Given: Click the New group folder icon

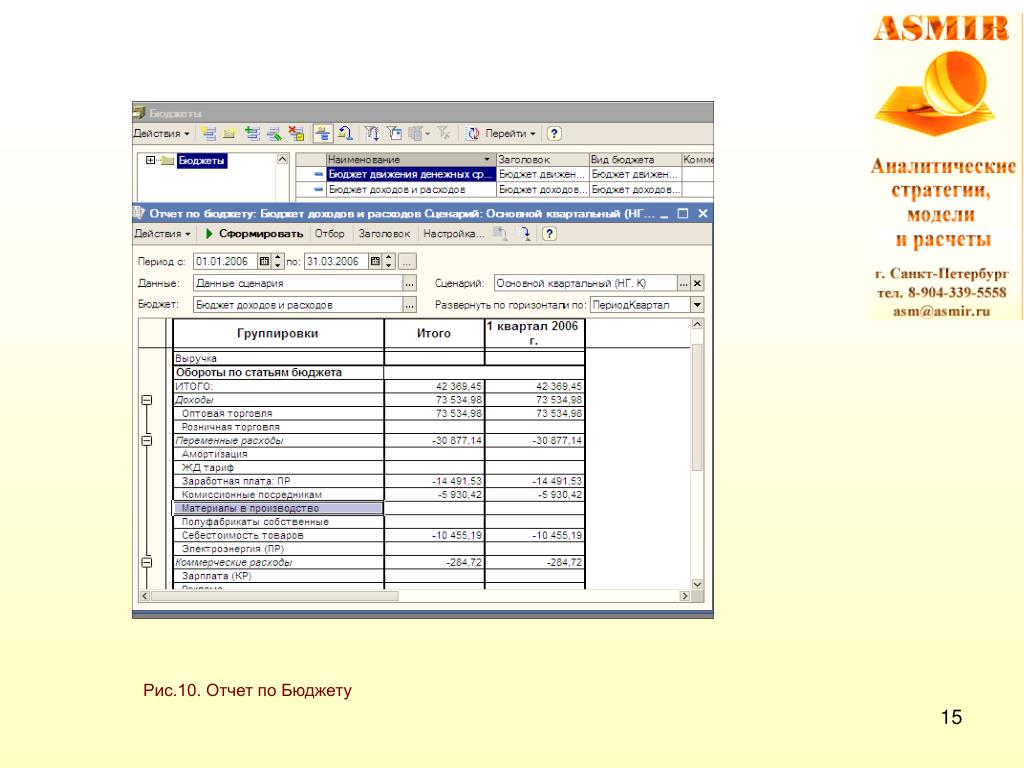Looking at the screenshot, I should [x=229, y=134].
